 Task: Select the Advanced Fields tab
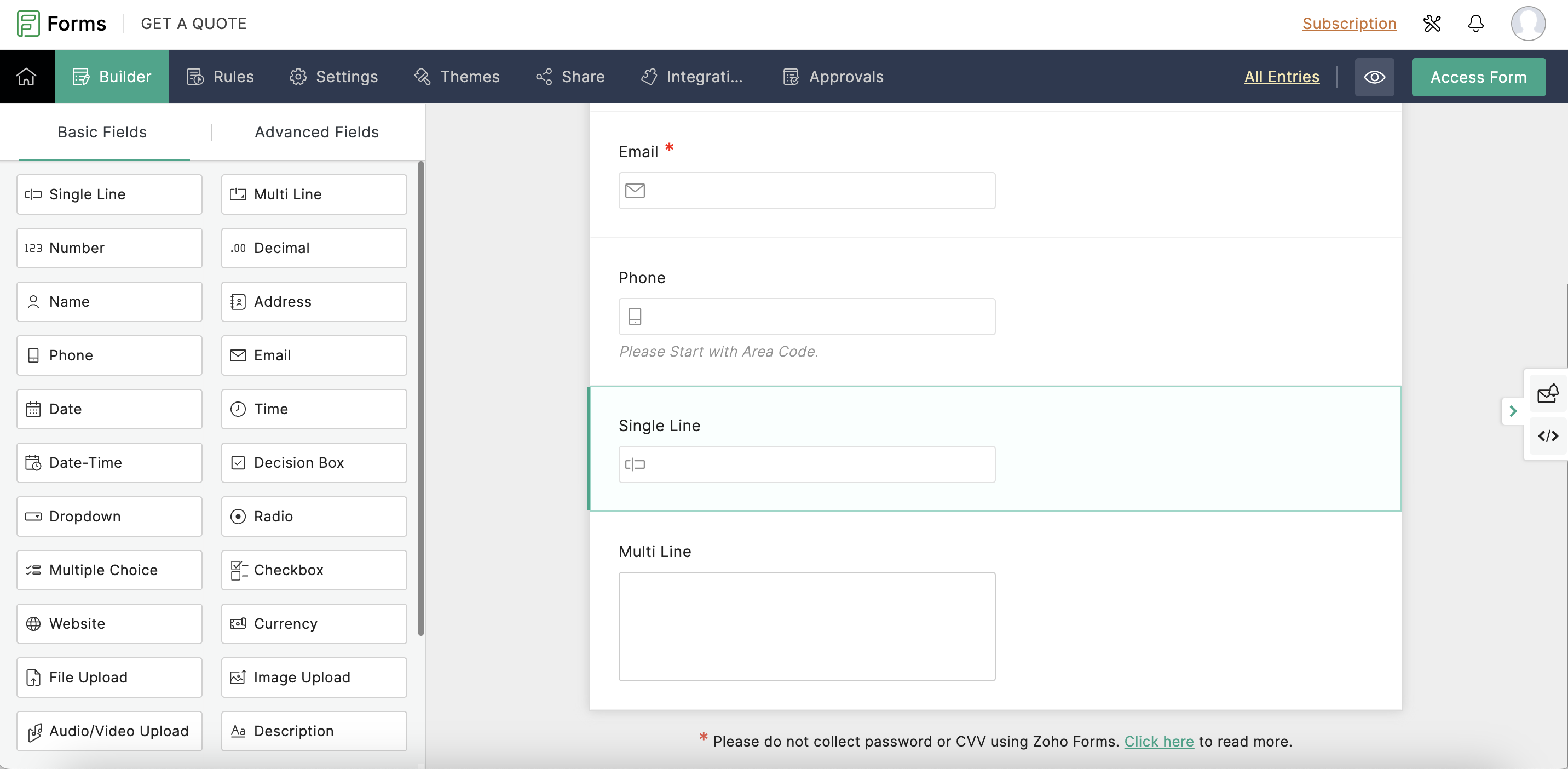pyautogui.click(x=316, y=132)
